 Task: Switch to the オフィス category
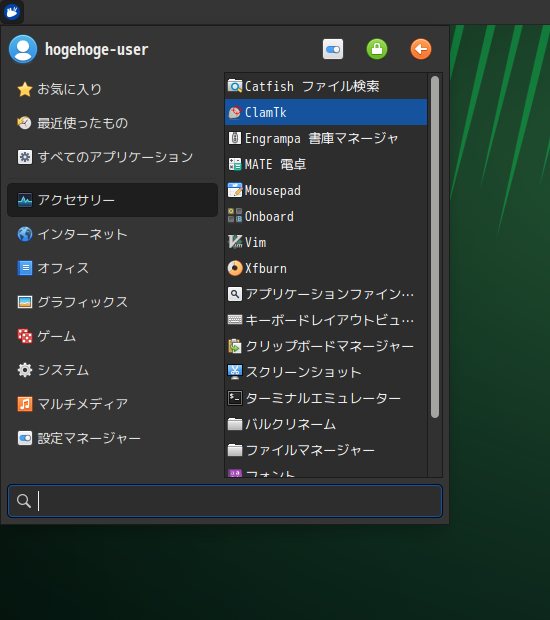click(112, 268)
